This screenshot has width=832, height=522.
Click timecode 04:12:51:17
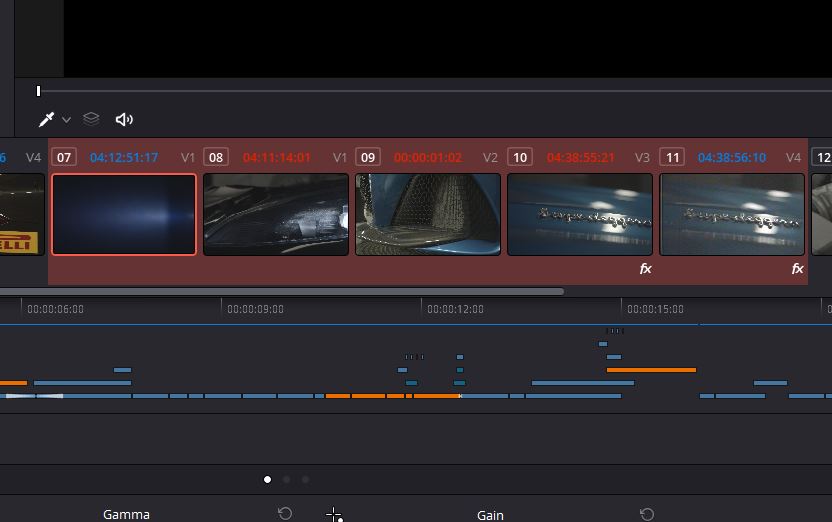[x=124, y=158]
